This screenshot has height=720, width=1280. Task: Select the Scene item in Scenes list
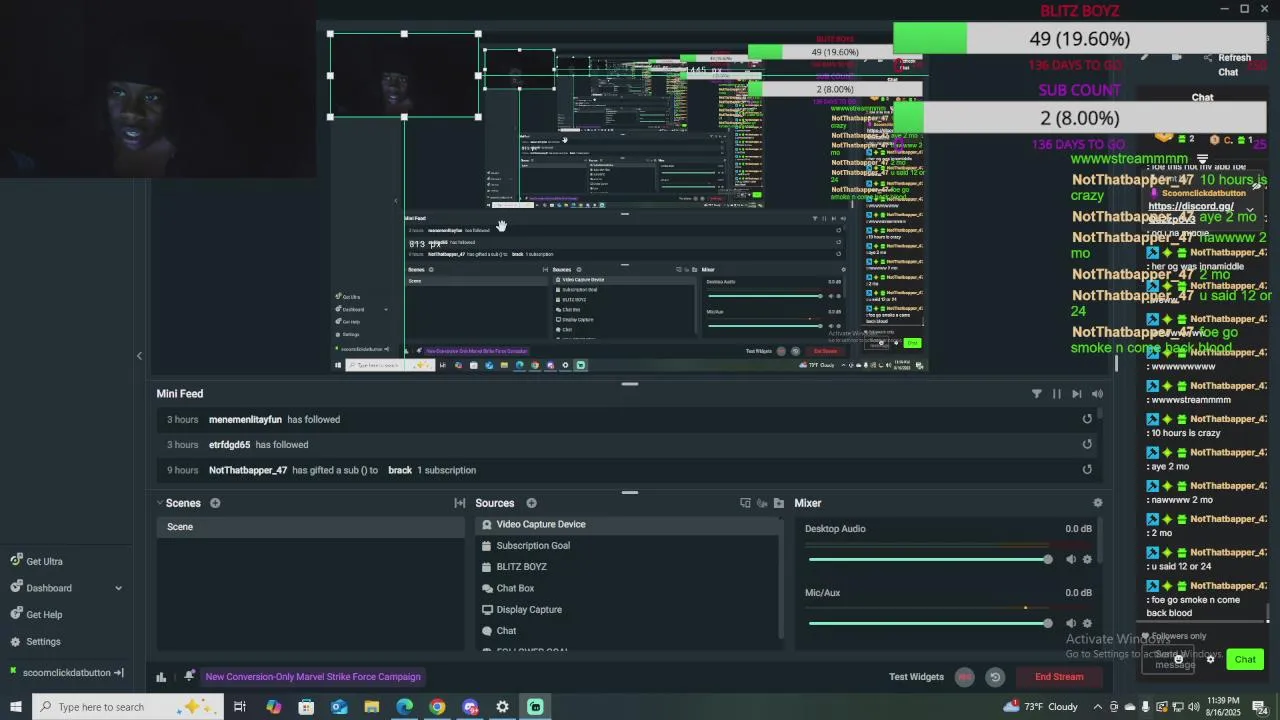coord(310,527)
